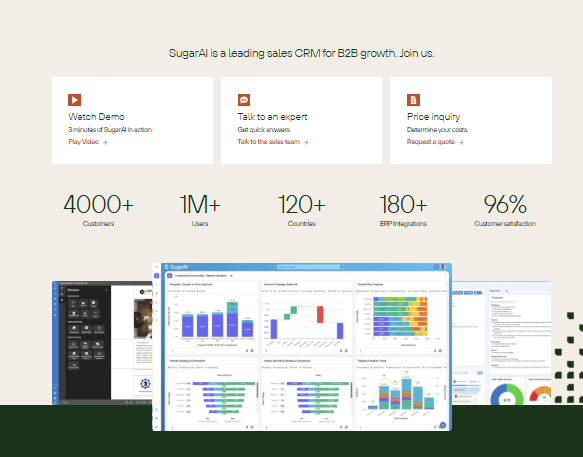This screenshot has width=583, height=457.
Task: Open the center pipeline dashboard screenshot
Action: [302, 347]
